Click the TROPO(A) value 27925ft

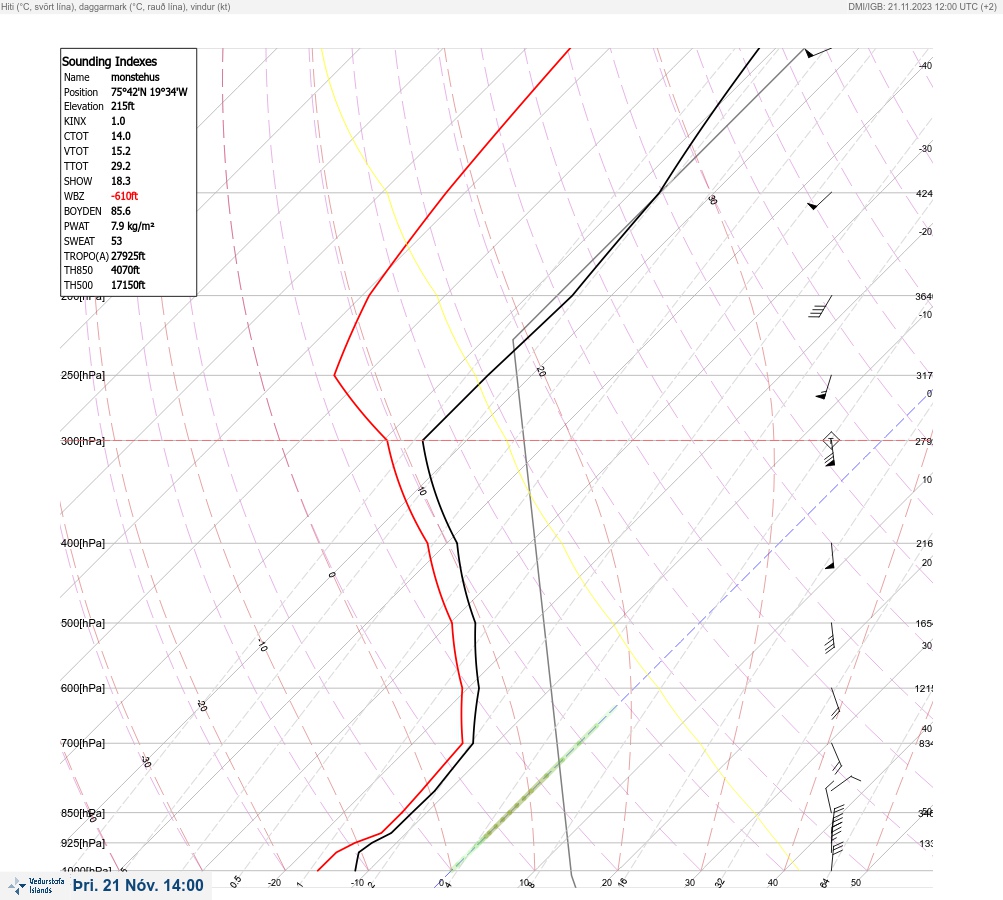point(128,256)
